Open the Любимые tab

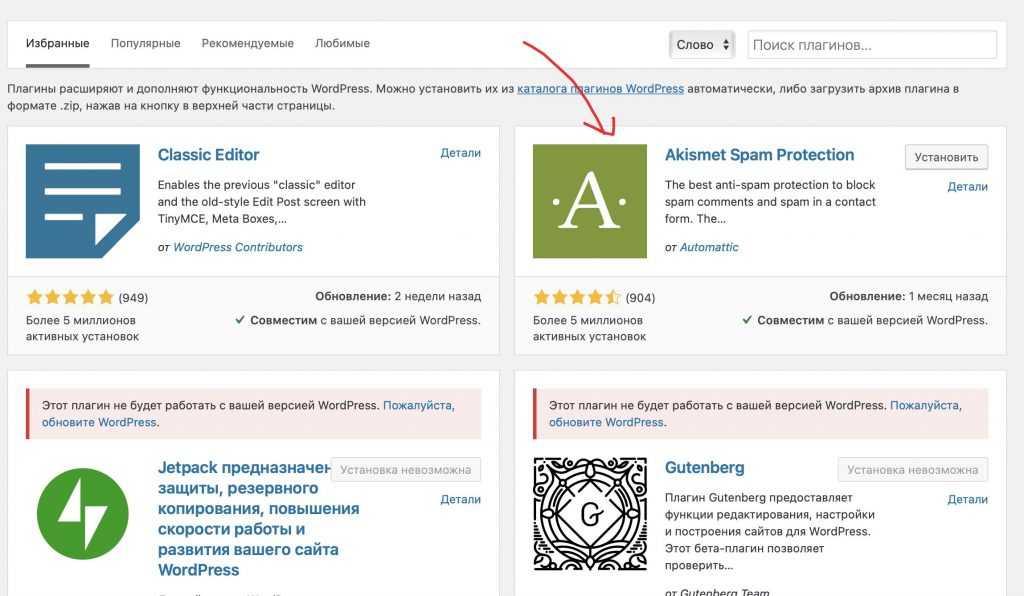342,44
